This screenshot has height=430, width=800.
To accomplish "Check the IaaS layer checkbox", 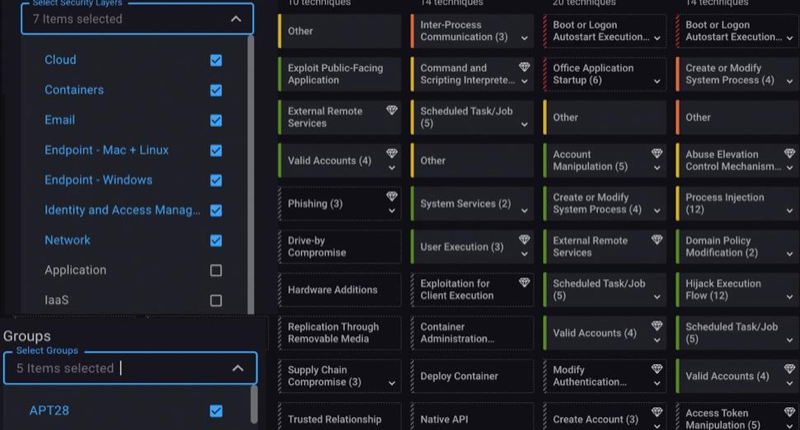I will click(x=216, y=300).
